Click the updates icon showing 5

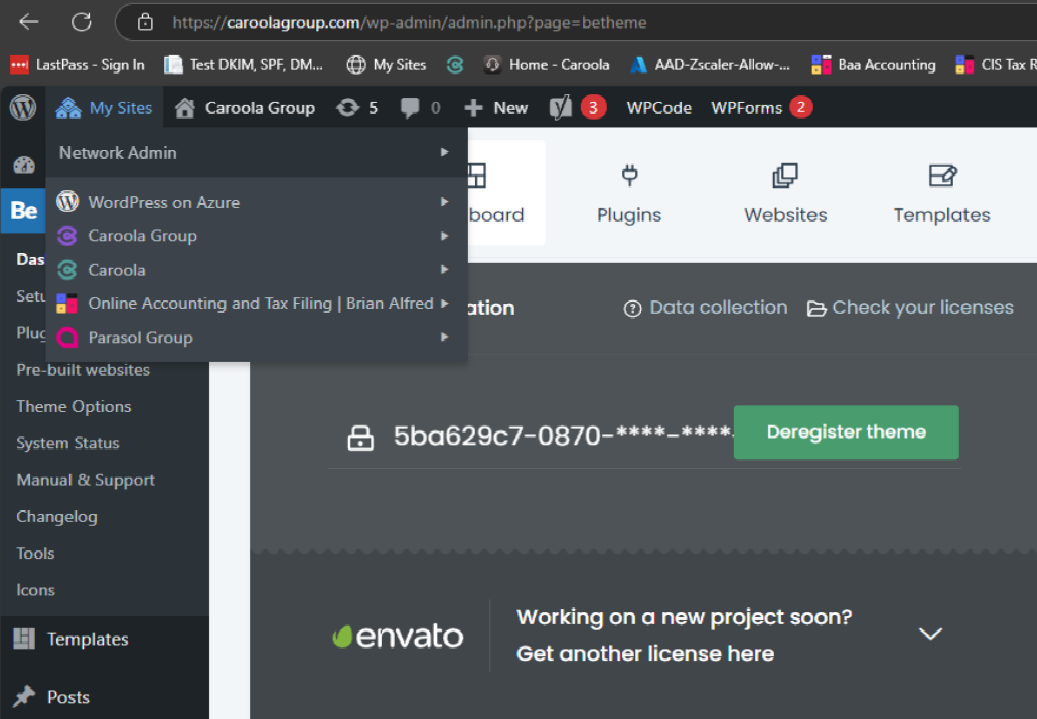point(348,108)
